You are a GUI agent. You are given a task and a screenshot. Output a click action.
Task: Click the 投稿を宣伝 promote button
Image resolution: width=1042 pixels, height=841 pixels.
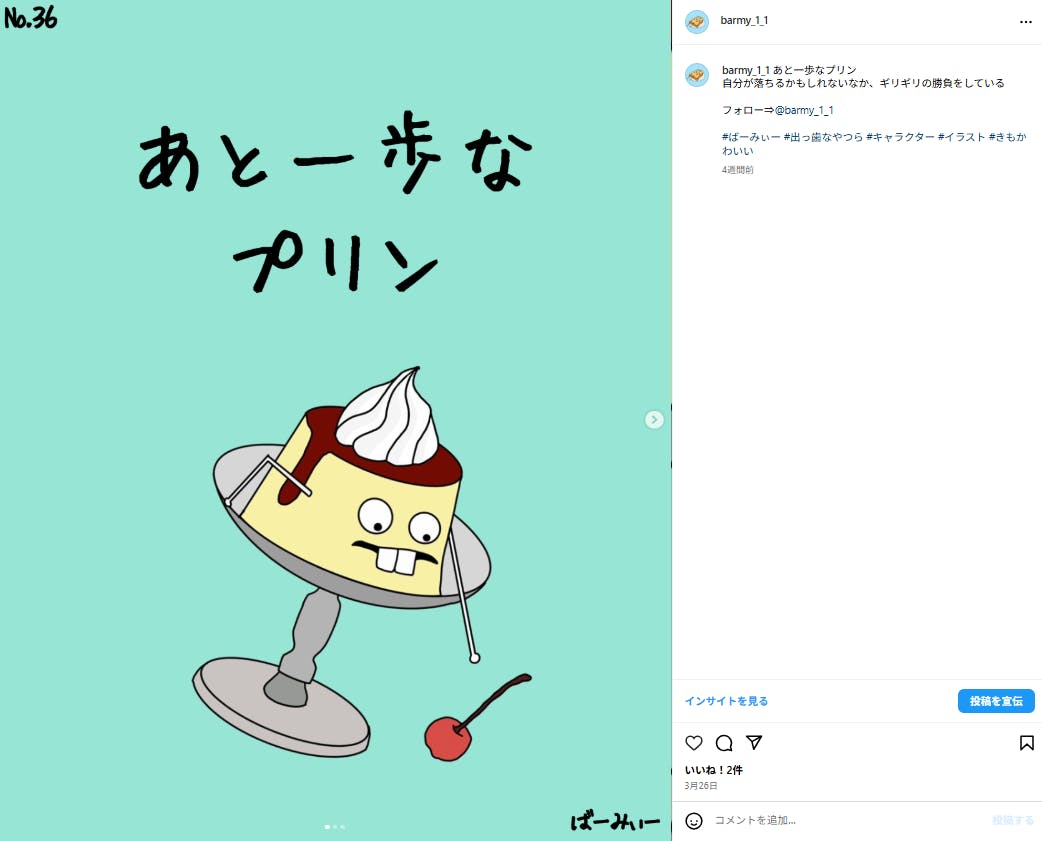coord(996,701)
